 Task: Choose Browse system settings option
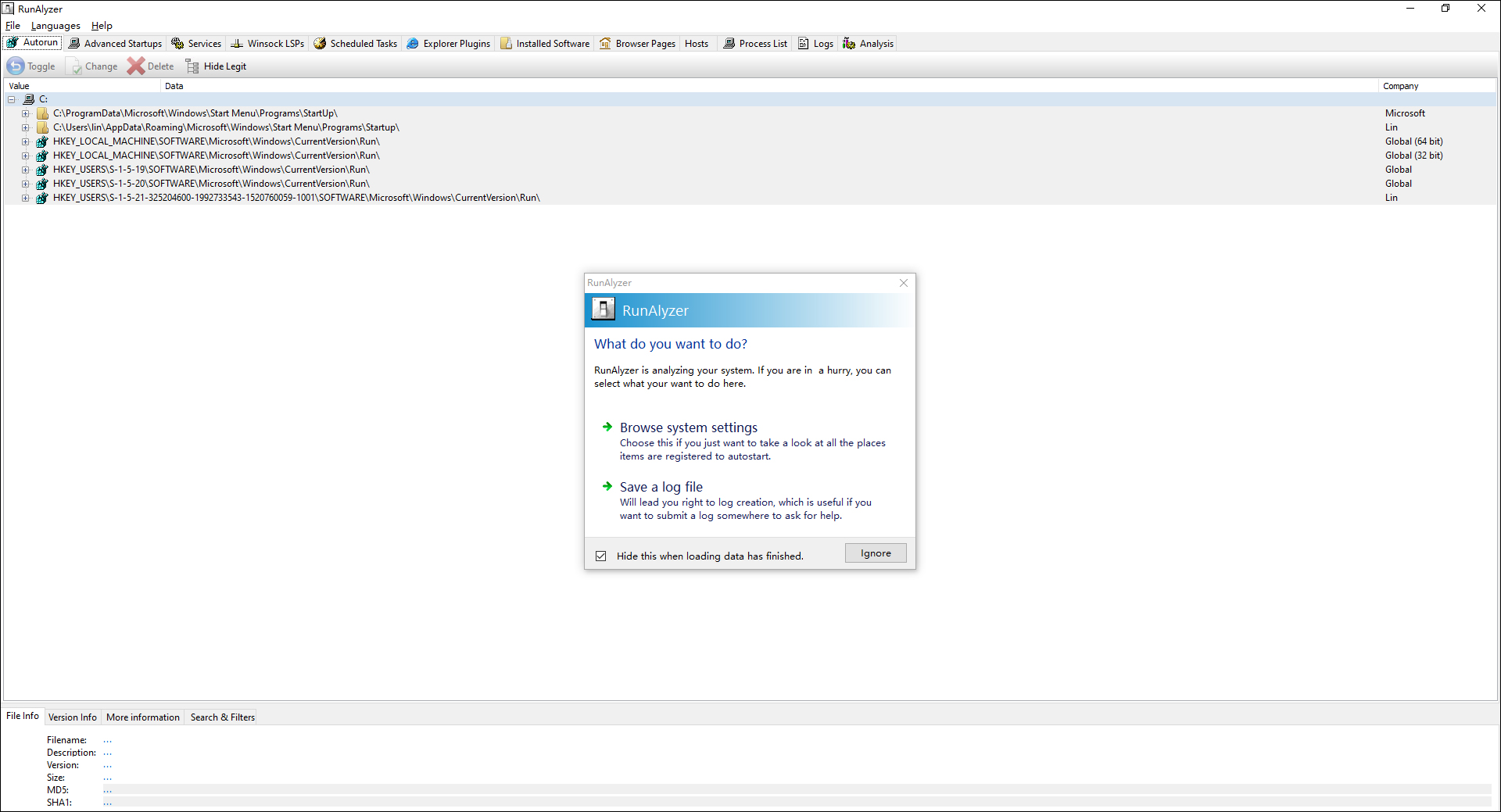coord(689,427)
